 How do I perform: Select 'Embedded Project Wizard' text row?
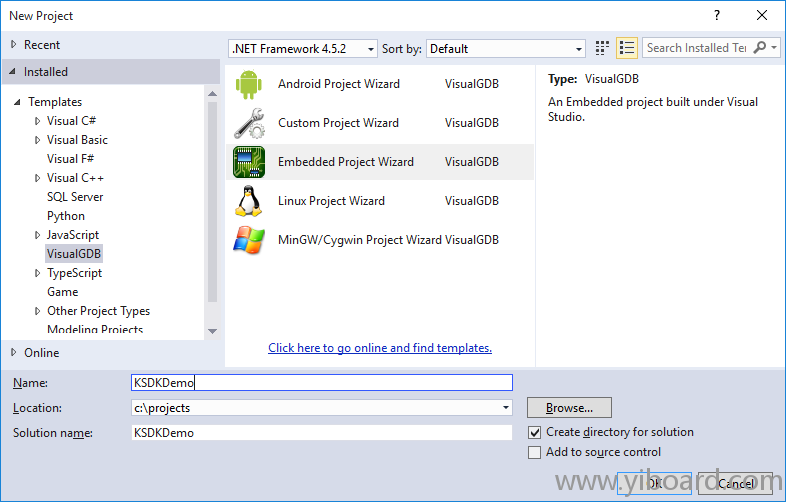click(379, 162)
